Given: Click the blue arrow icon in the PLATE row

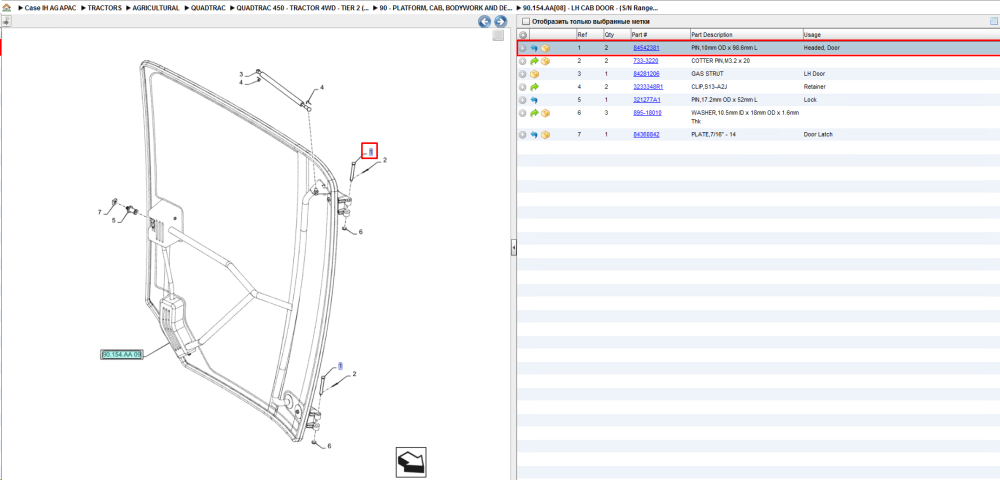Looking at the screenshot, I should (x=534, y=135).
